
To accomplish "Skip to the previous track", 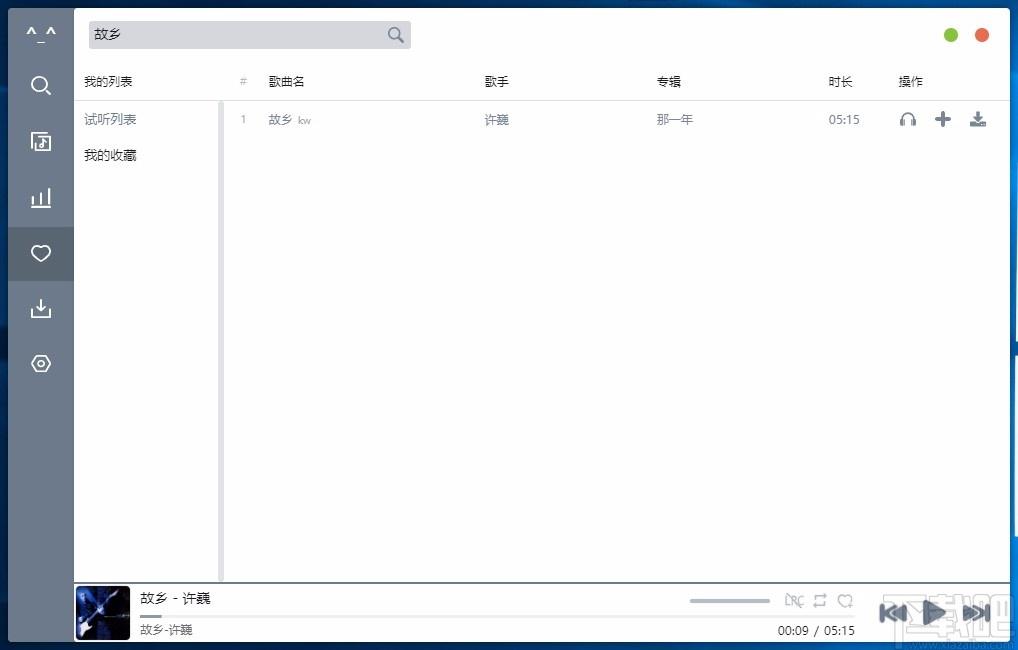I will pyautogui.click(x=893, y=612).
